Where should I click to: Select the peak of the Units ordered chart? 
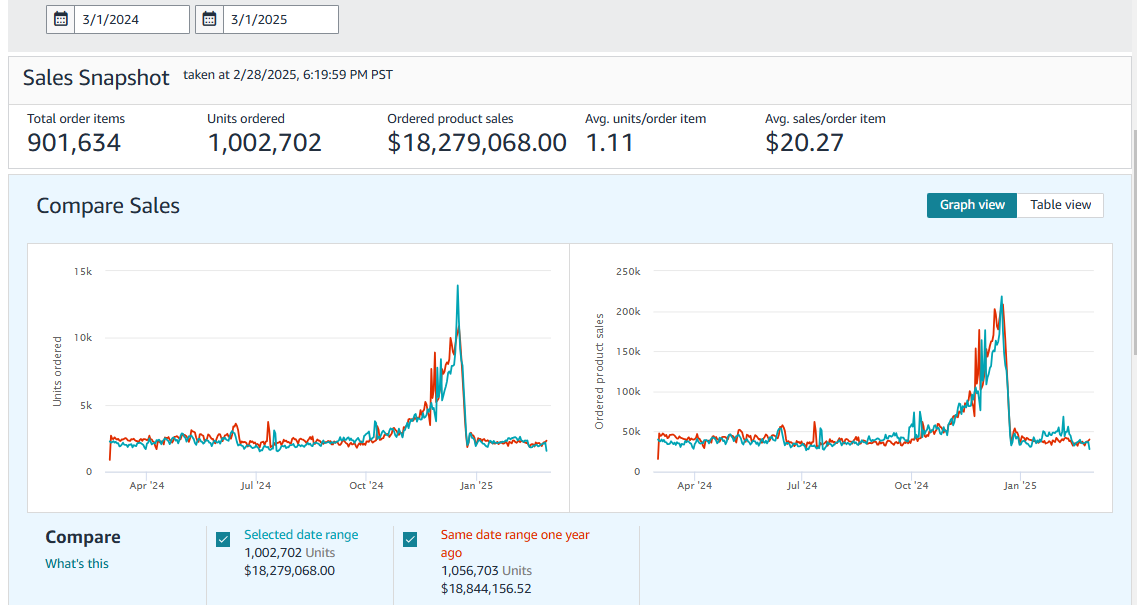[458, 287]
